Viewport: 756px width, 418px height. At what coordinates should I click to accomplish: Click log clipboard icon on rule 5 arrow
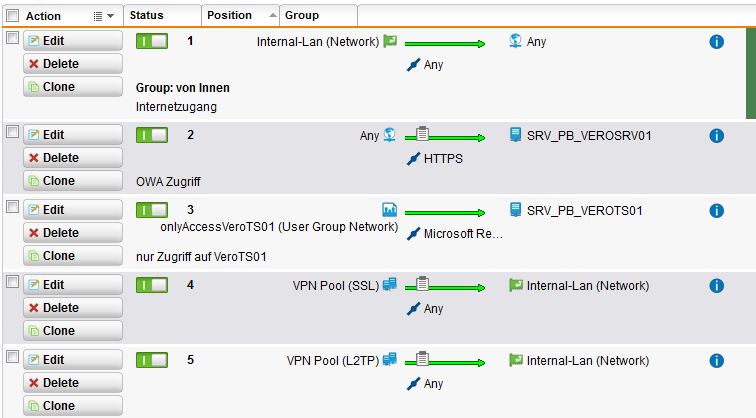click(x=422, y=359)
